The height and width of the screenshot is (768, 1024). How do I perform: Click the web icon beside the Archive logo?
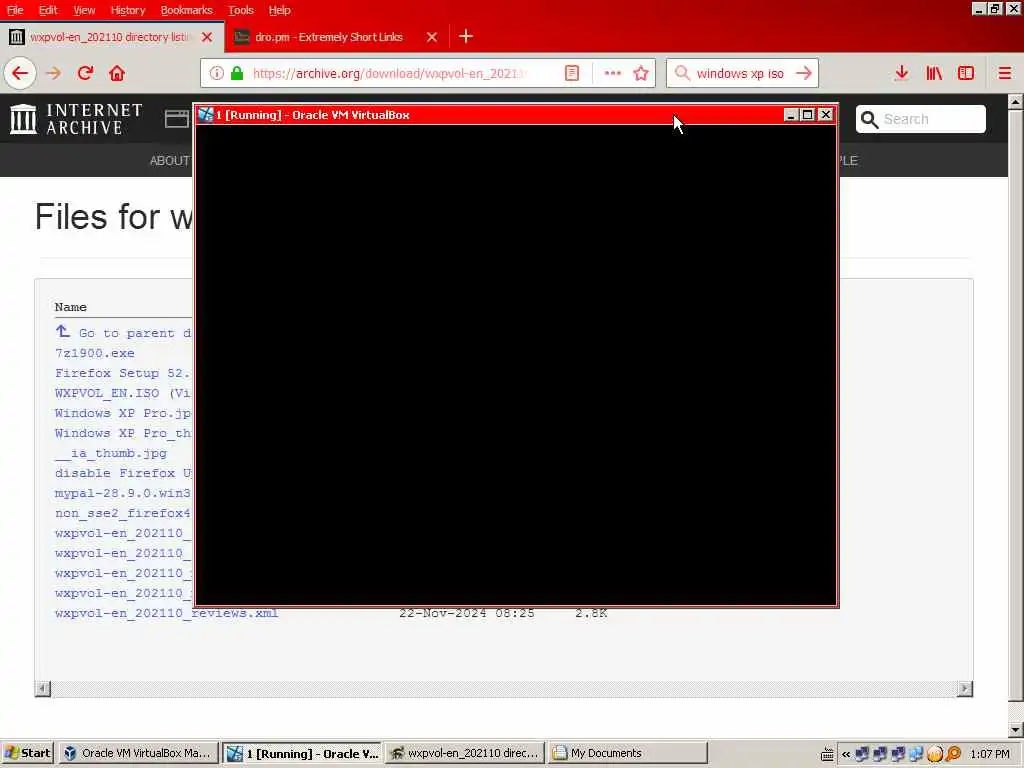pyautogui.click(x=177, y=119)
